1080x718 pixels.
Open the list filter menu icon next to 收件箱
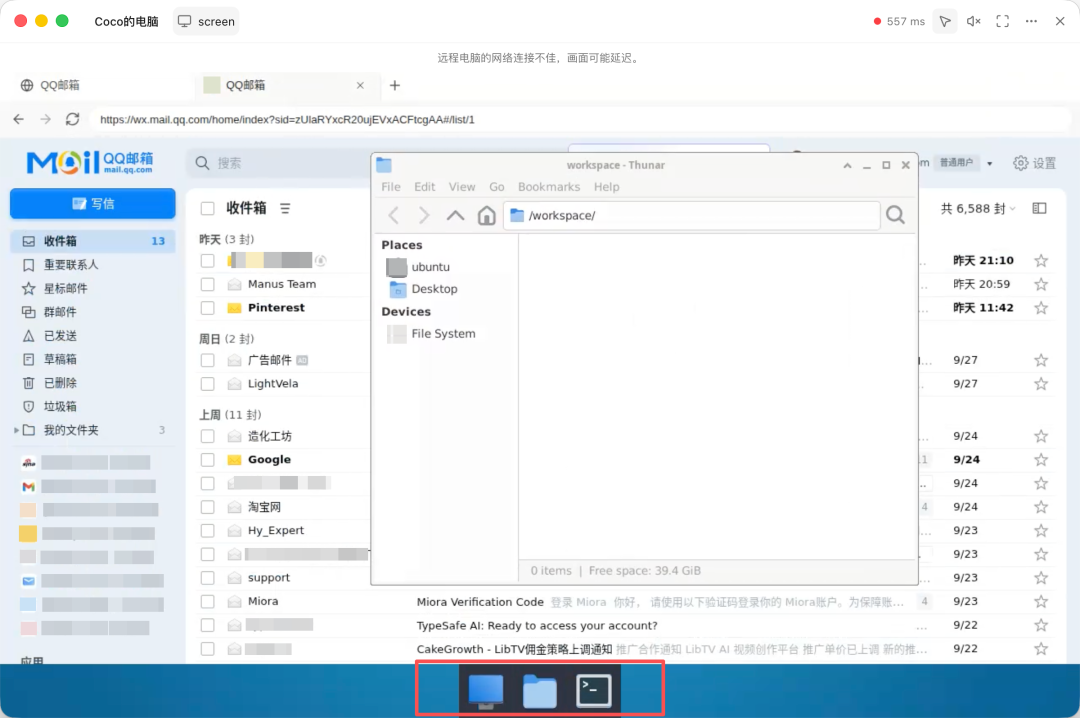pyautogui.click(x=285, y=208)
